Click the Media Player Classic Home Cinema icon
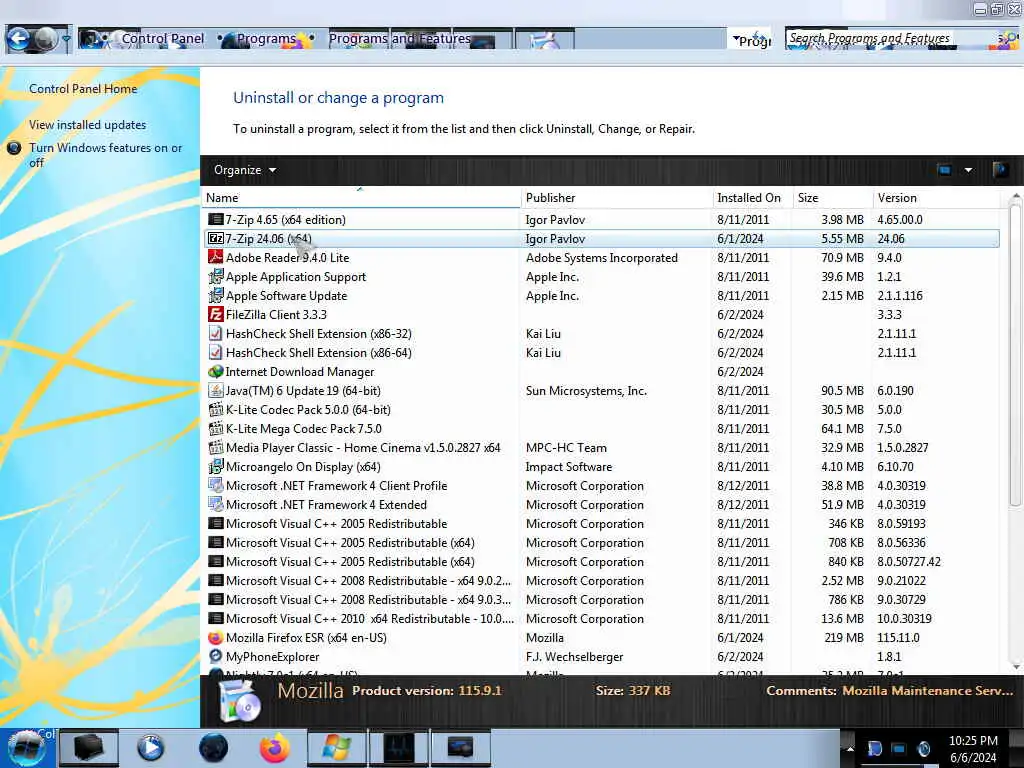 215,447
